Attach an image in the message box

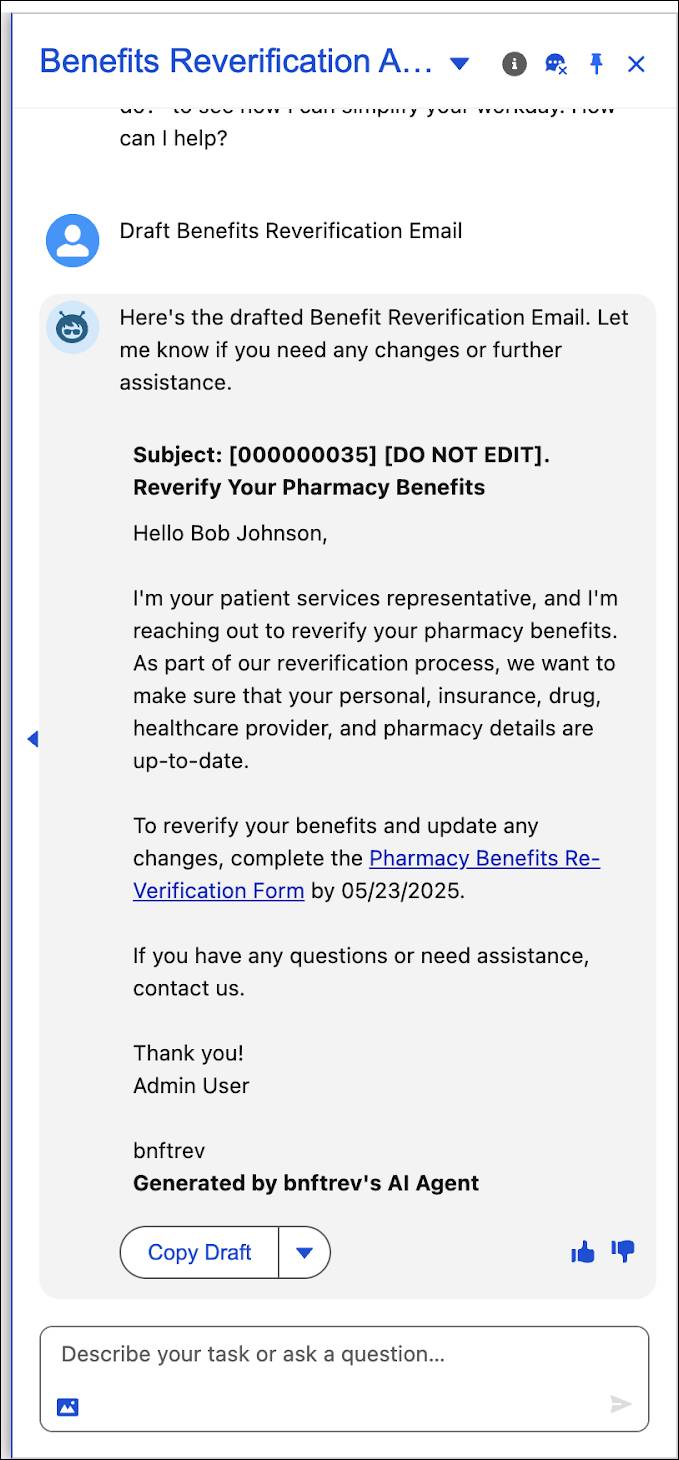[66, 1405]
